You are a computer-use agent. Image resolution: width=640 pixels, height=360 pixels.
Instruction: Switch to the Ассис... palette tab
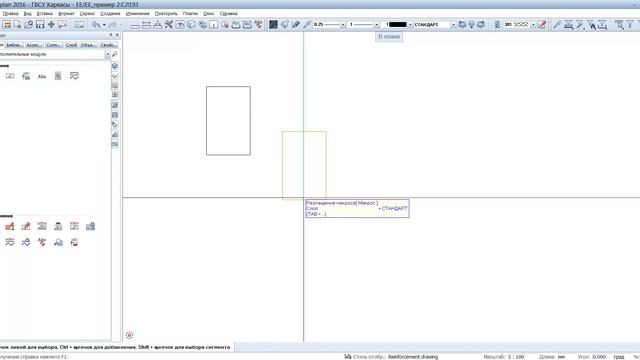34,45
